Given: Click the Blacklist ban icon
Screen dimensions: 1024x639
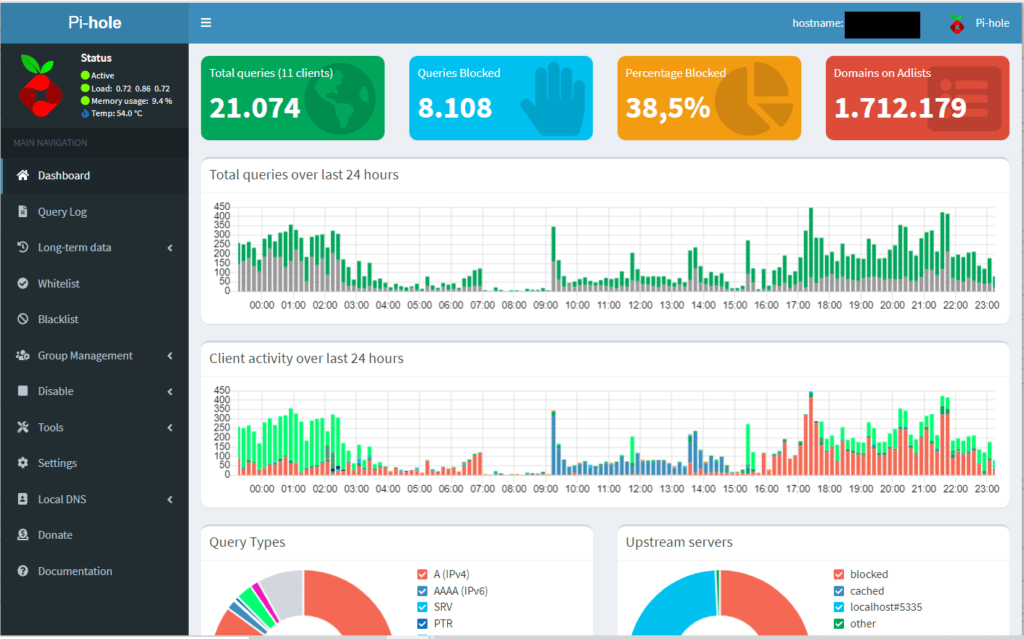Looking at the screenshot, I should [x=23, y=319].
